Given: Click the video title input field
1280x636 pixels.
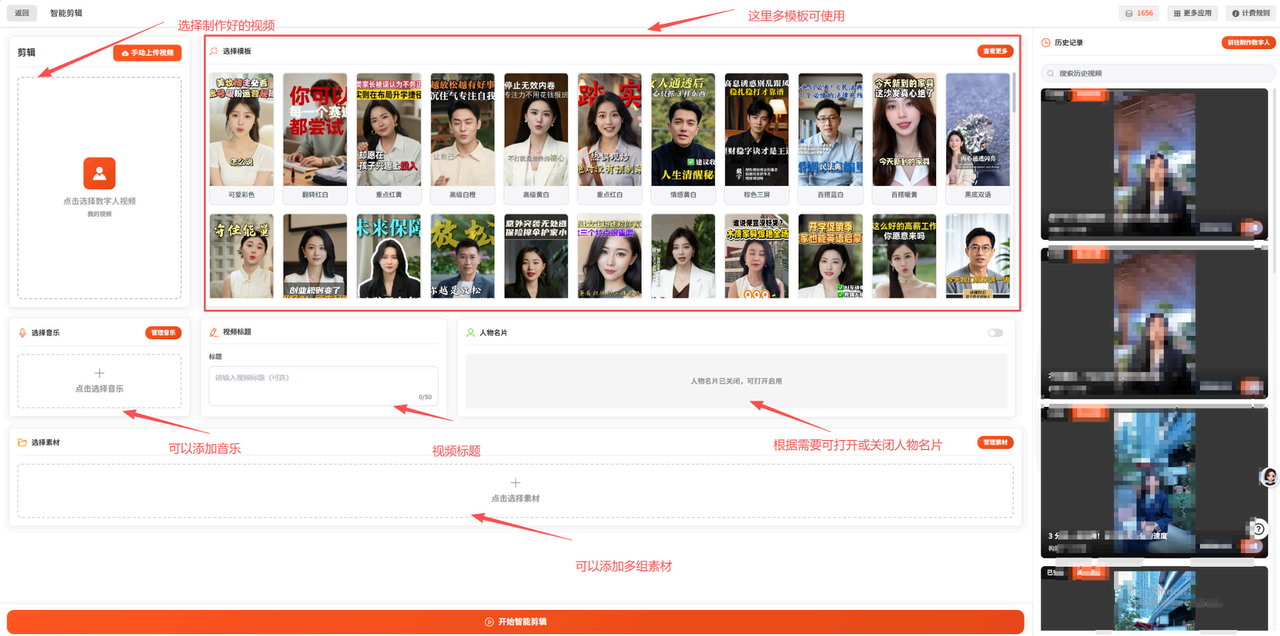Looking at the screenshot, I should pyautogui.click(x=323, y=386).
